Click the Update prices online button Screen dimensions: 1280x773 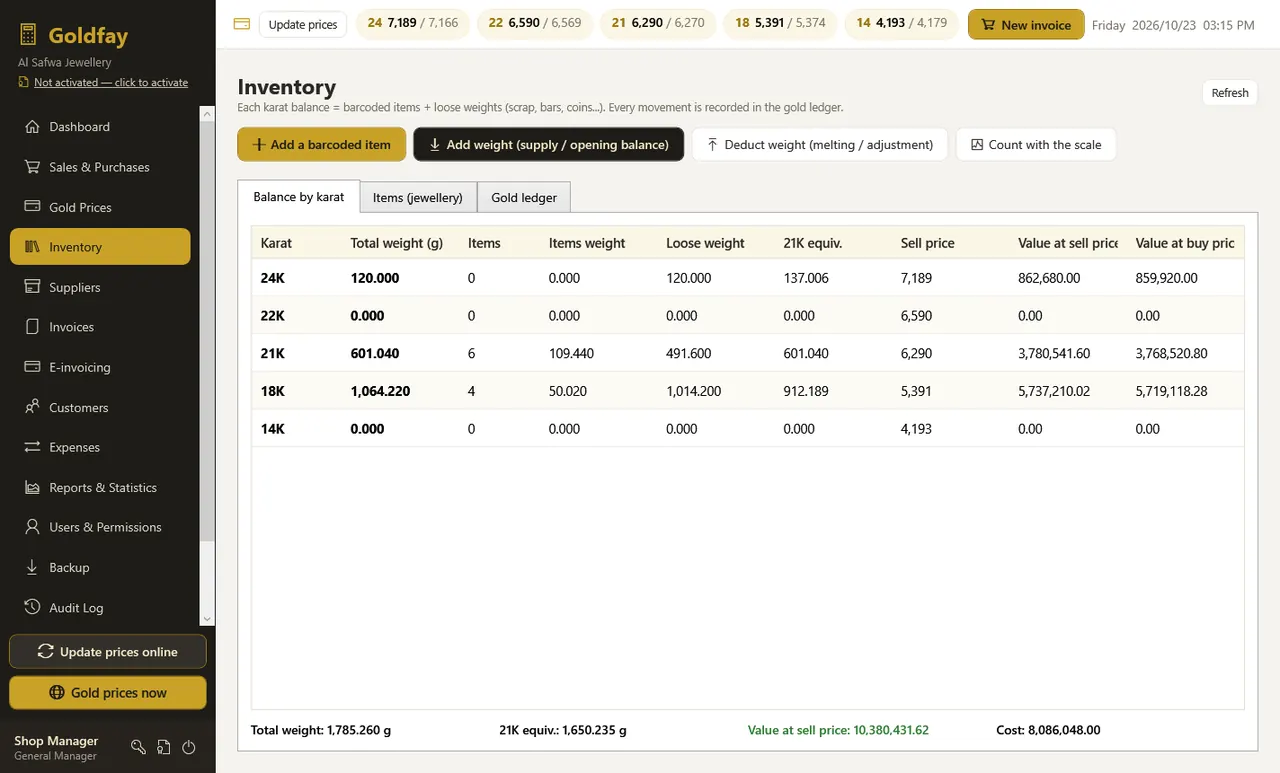pyautogui.click(x=108, y=652)
